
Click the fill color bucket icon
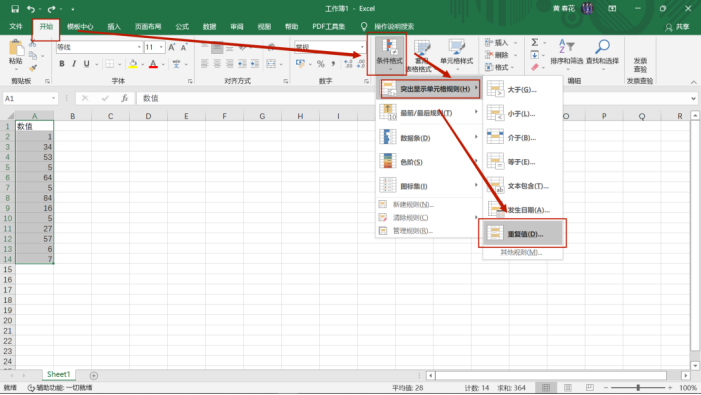133,64
